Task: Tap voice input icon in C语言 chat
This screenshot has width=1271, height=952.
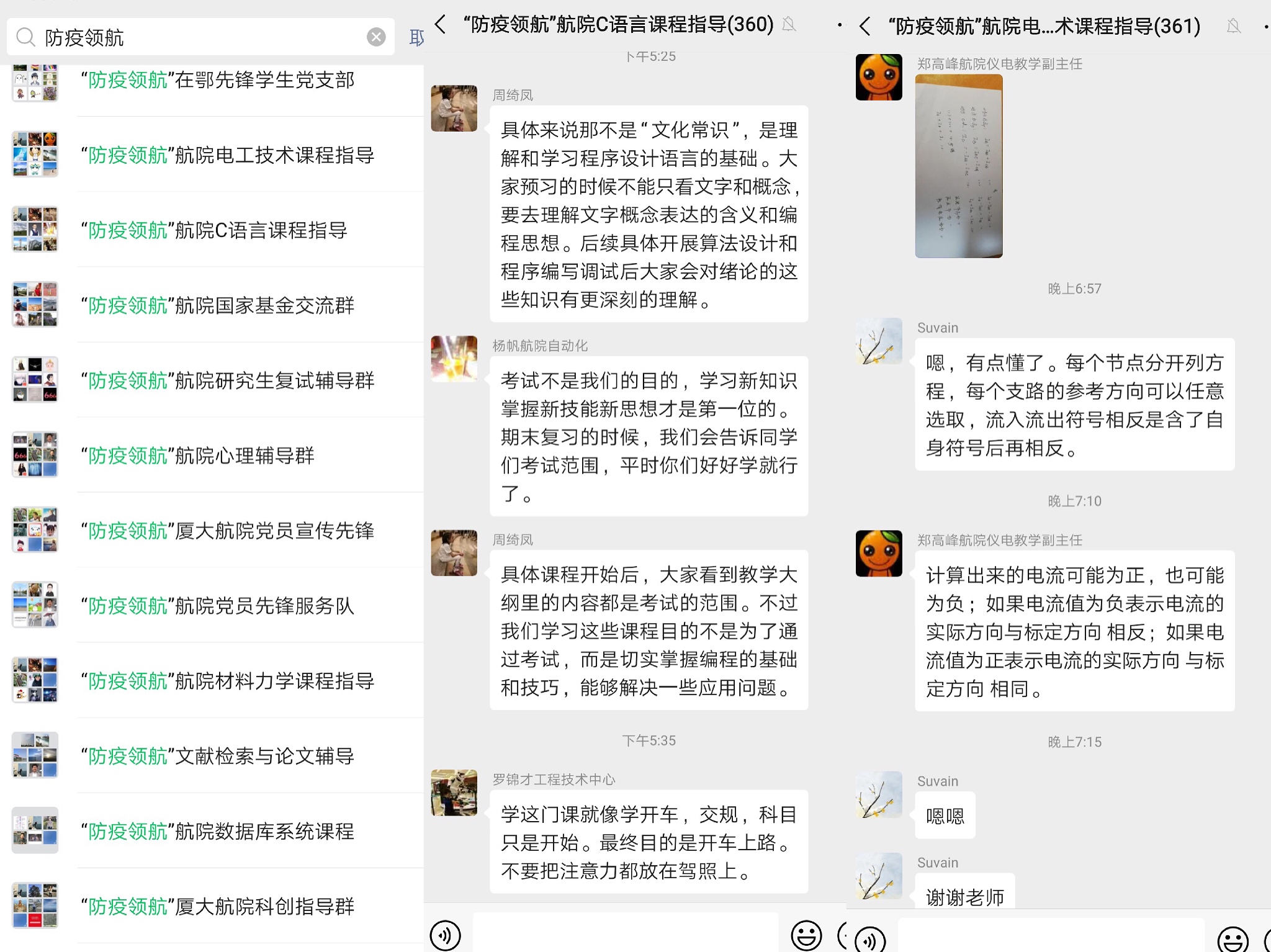Action: tap(445, 935)
